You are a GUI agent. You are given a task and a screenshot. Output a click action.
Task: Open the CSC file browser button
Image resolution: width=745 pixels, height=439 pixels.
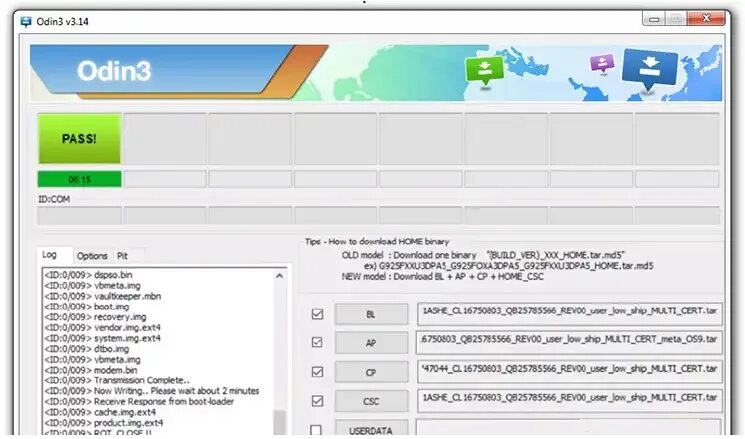click(x=371, y=401)
